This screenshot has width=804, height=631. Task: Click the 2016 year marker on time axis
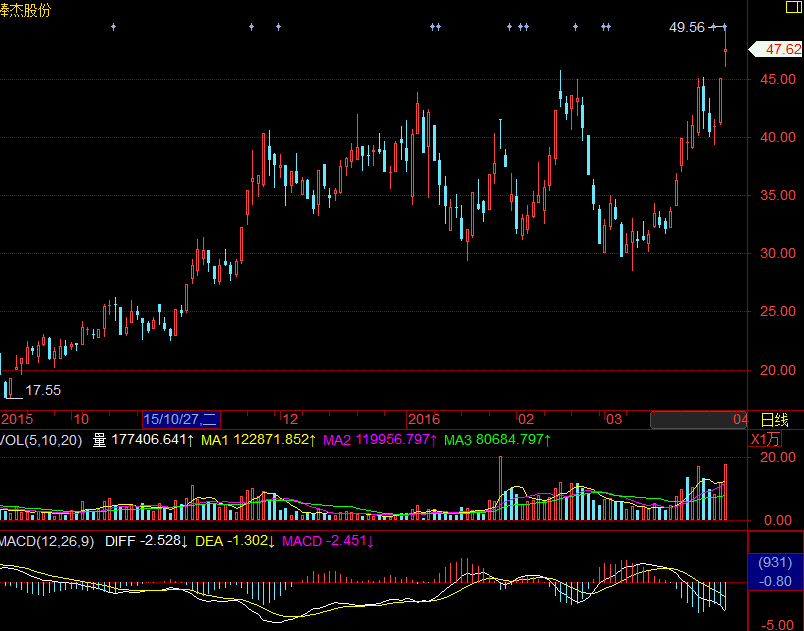(x=424, y=419)
